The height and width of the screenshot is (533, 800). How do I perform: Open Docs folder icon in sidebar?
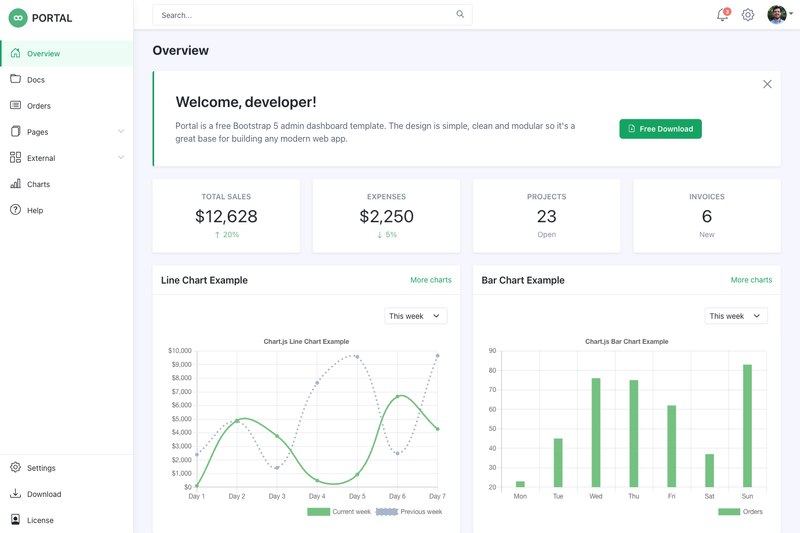[x=15, y=79]
